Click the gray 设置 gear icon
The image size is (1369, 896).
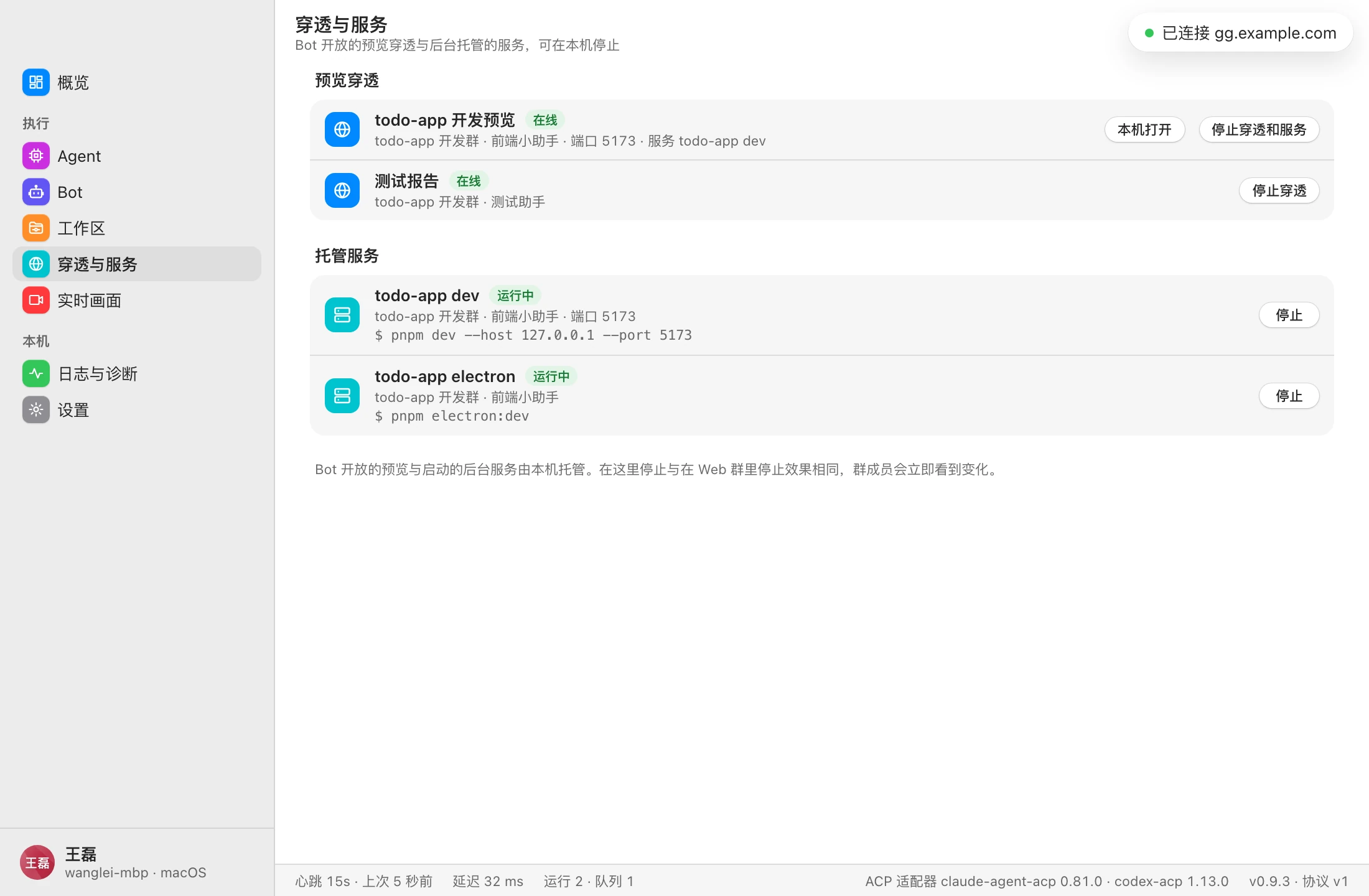[x=36, y=409]
